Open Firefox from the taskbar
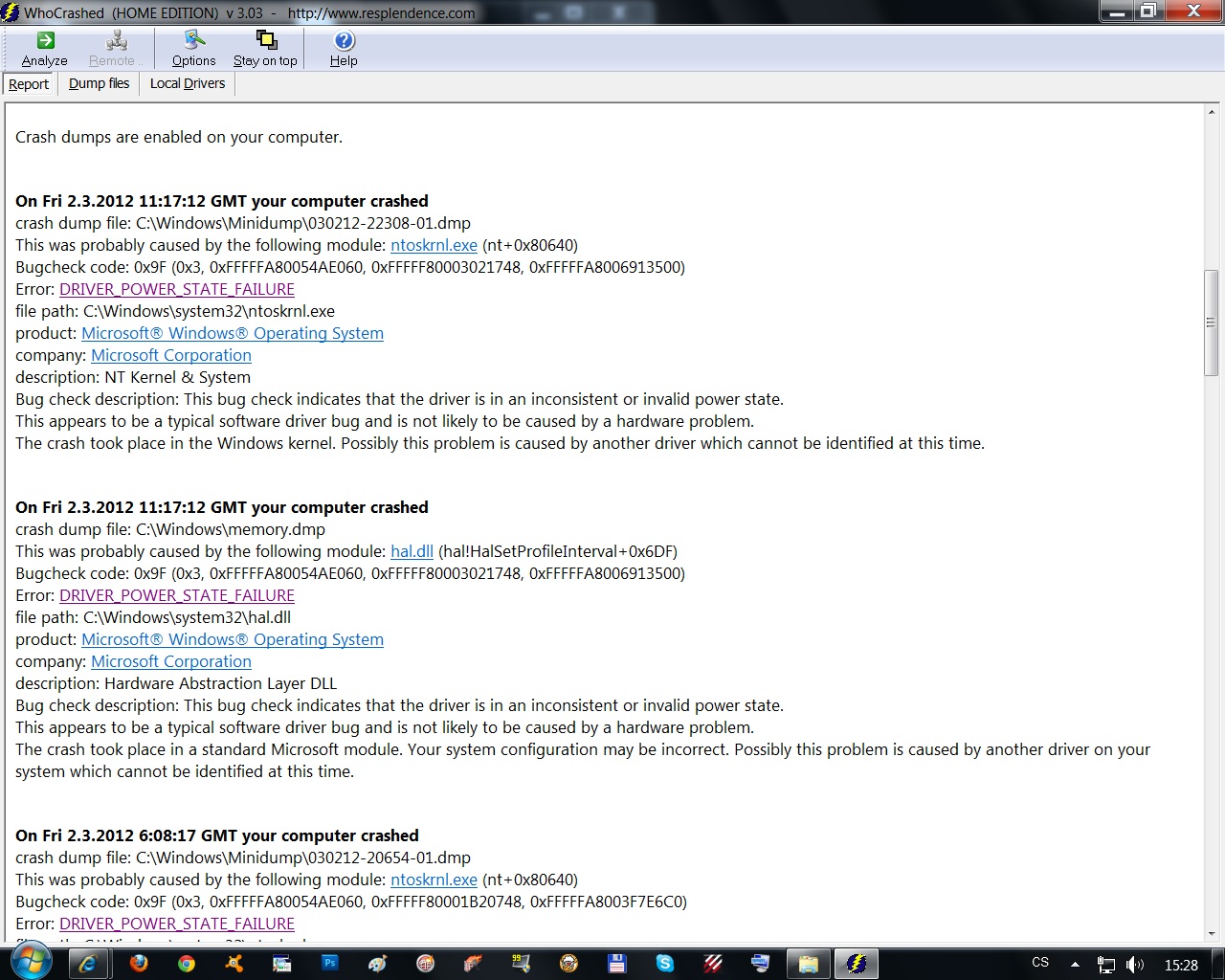The height and width of the screenshot is (980, 1225). [x=139, y=964]
